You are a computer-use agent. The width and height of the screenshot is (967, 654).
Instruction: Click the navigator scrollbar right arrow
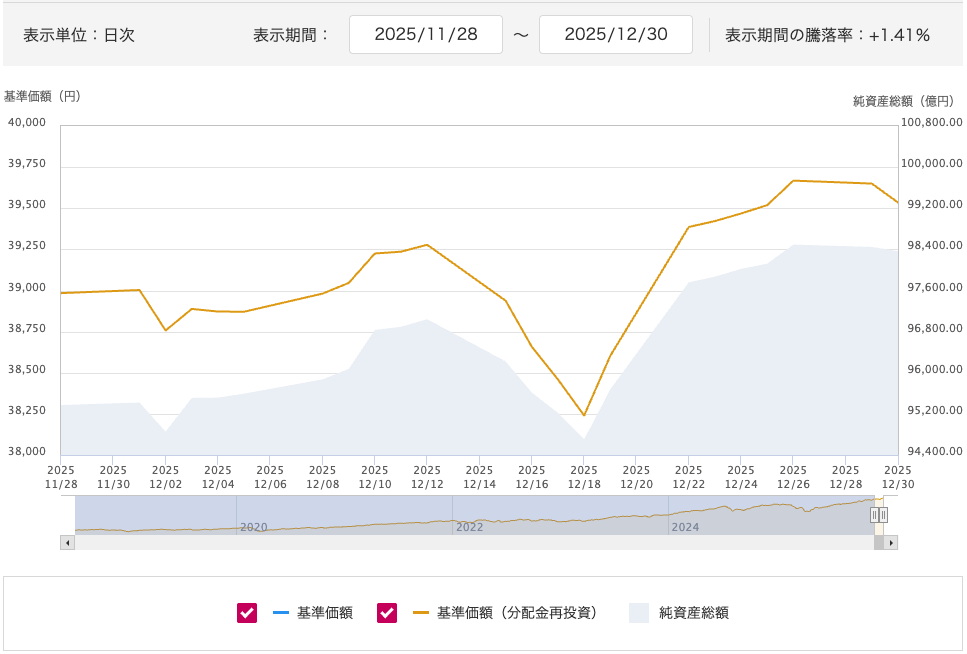[x=890, y=543]
